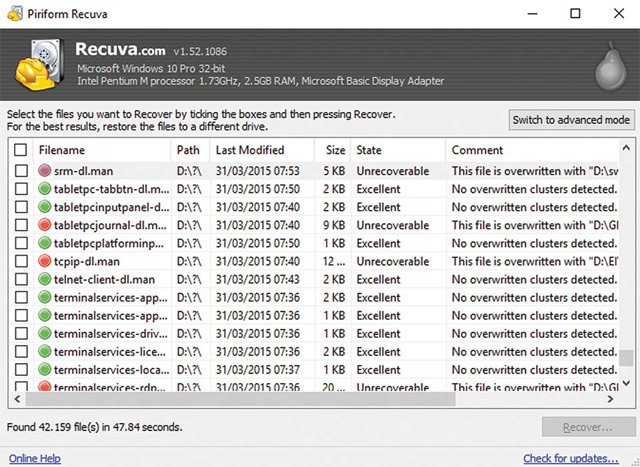Click red status icon for tabletpcjournal-dl.m file
This screenshot has width=640, height=467.
point(45,225)
